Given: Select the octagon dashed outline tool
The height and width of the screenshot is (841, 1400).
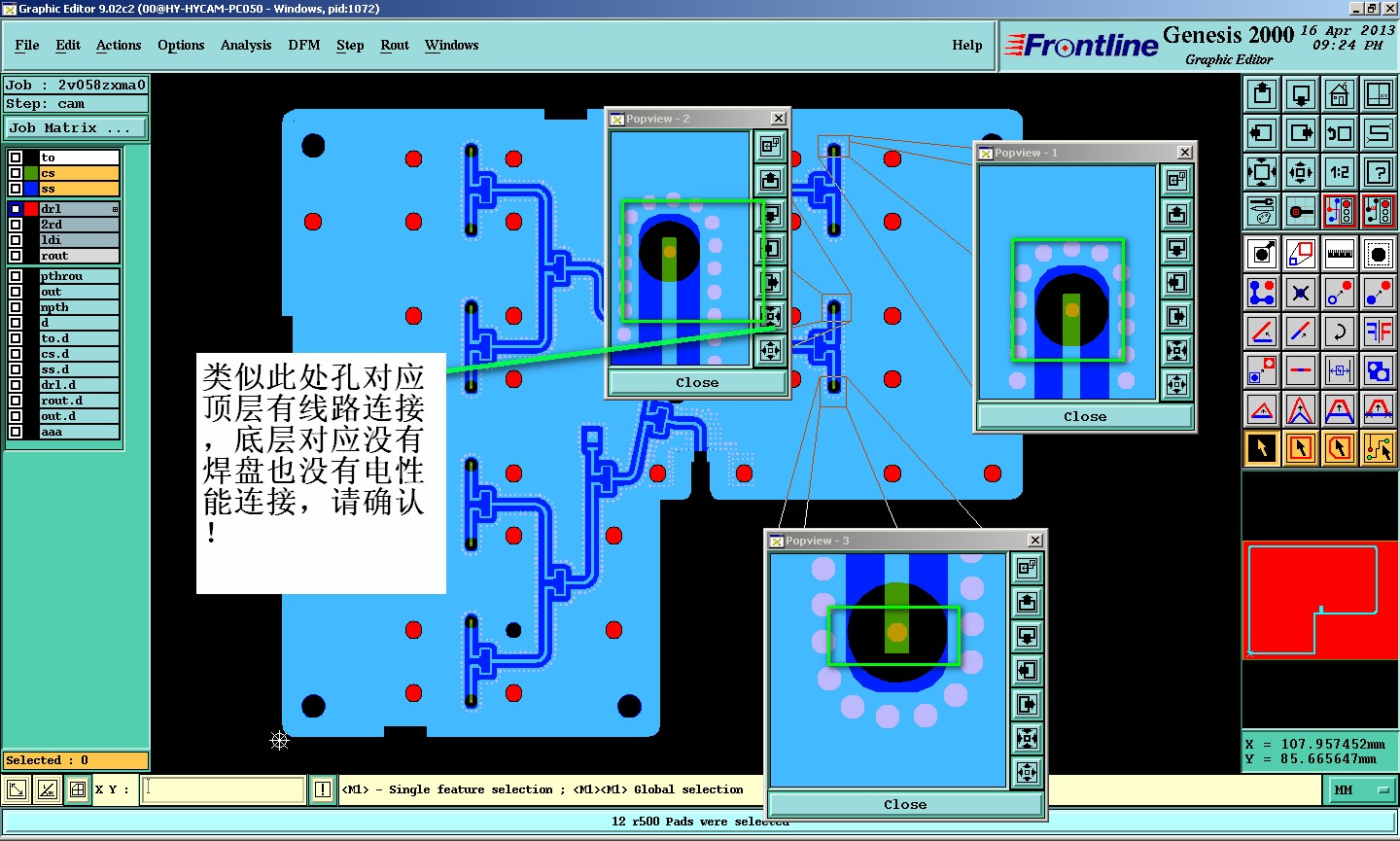Looking at the screenshot, I should coord(1379,254).
